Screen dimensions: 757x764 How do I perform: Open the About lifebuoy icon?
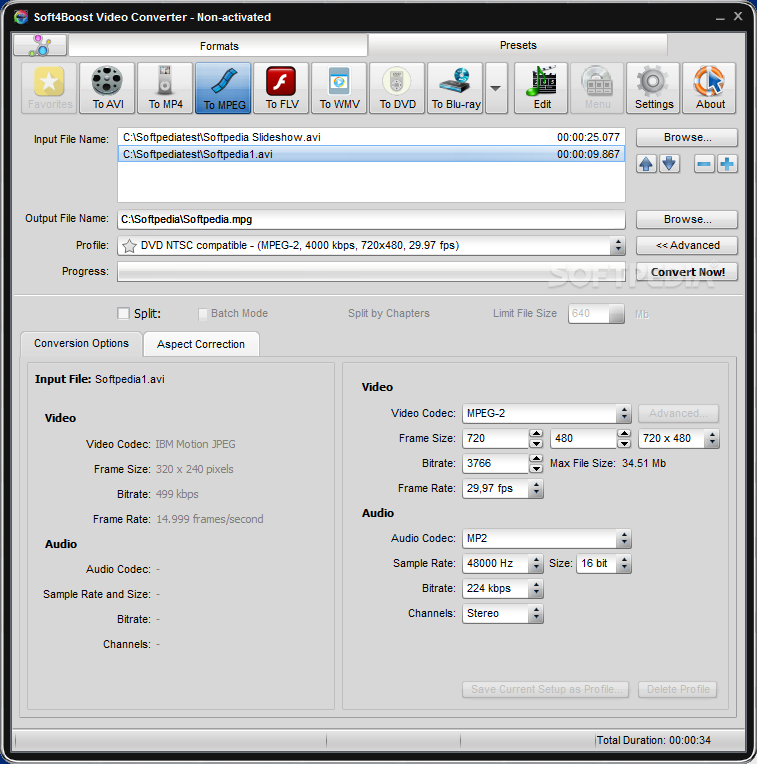[x=709, y=88]
